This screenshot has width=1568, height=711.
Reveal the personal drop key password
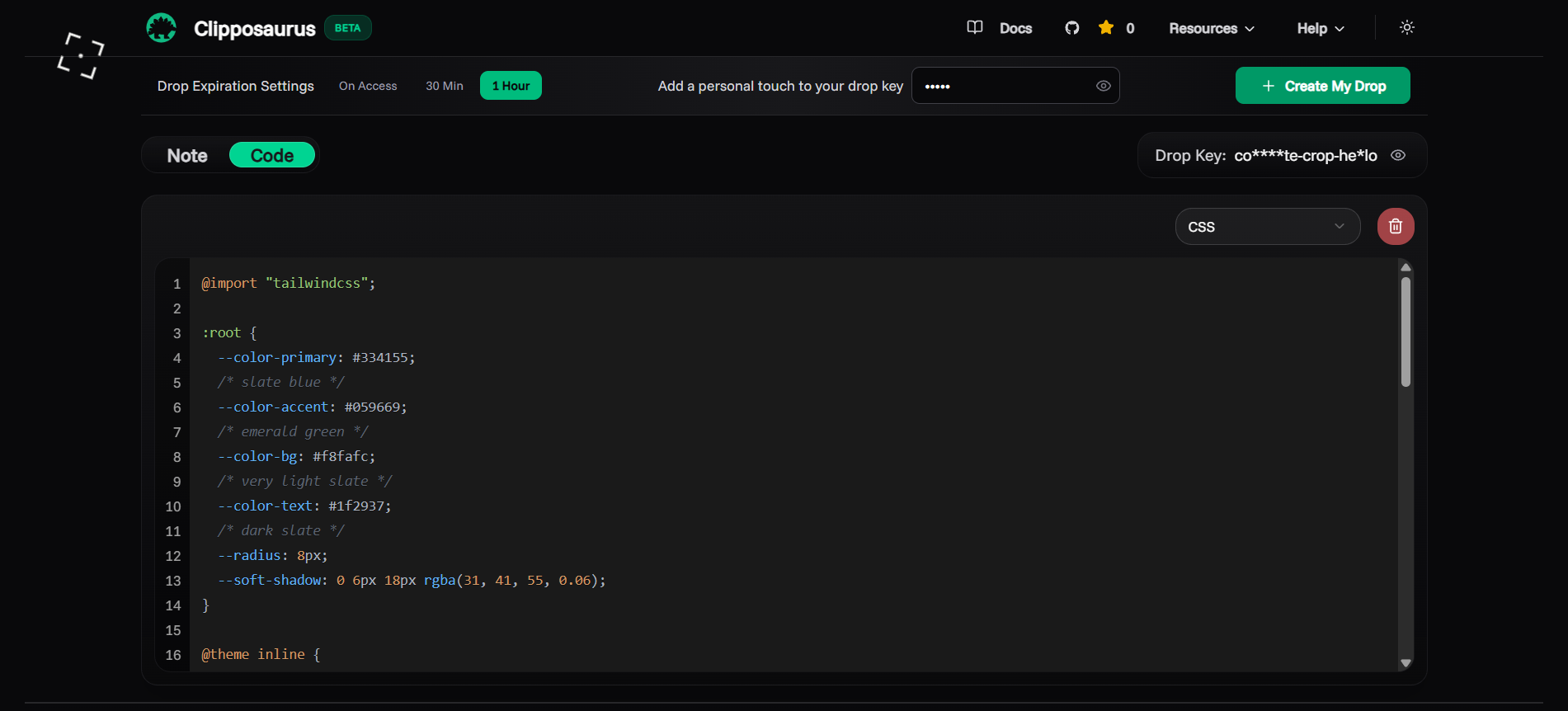pos(1104,86)
